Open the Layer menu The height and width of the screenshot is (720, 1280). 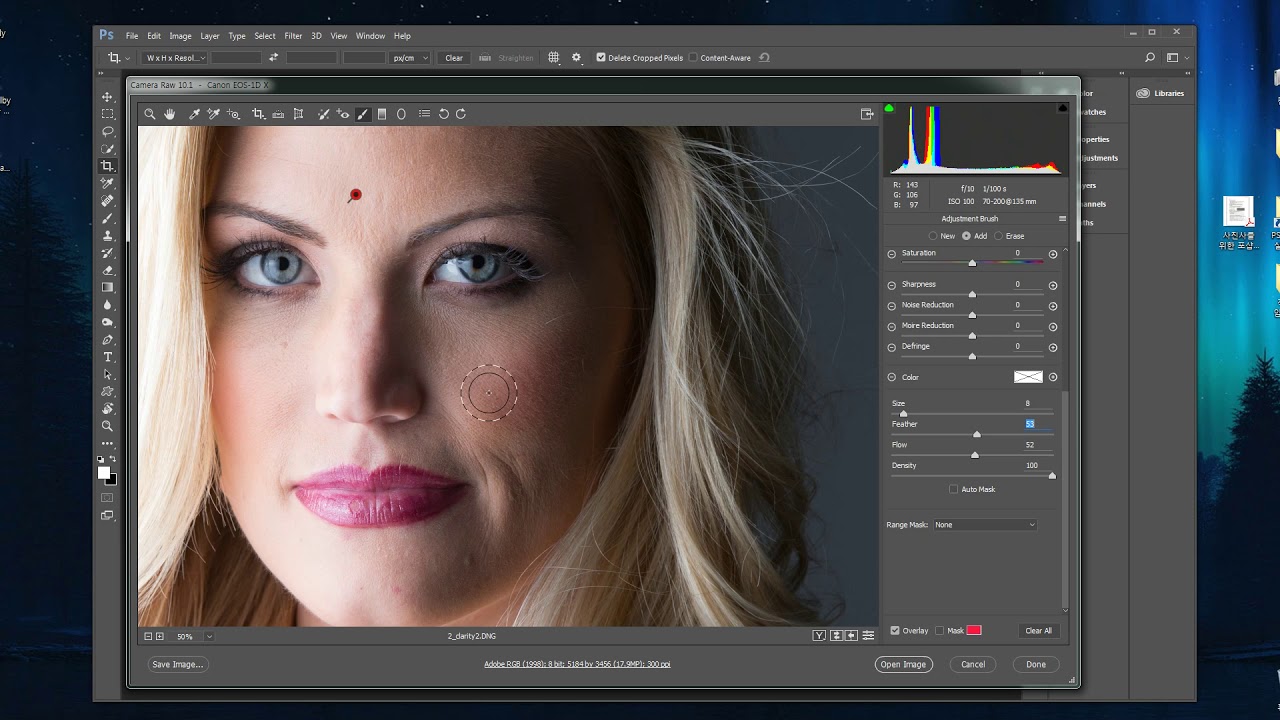pos(210,36)
